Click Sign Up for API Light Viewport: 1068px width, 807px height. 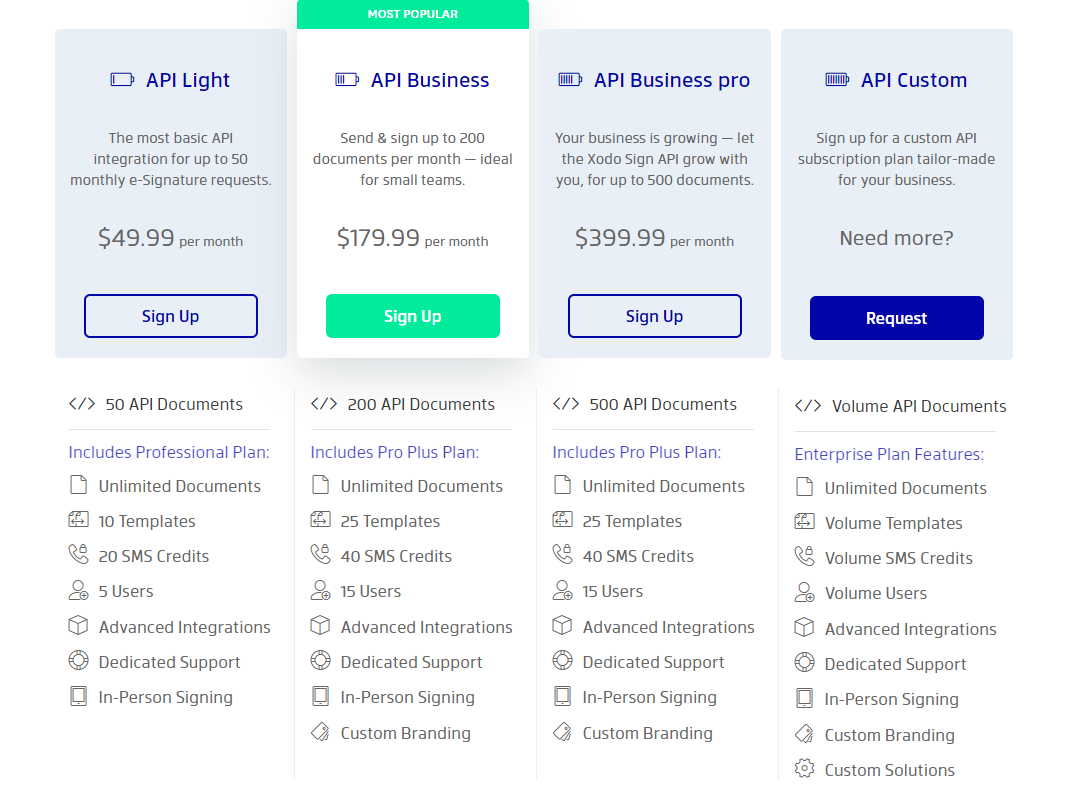pos(170,315)
